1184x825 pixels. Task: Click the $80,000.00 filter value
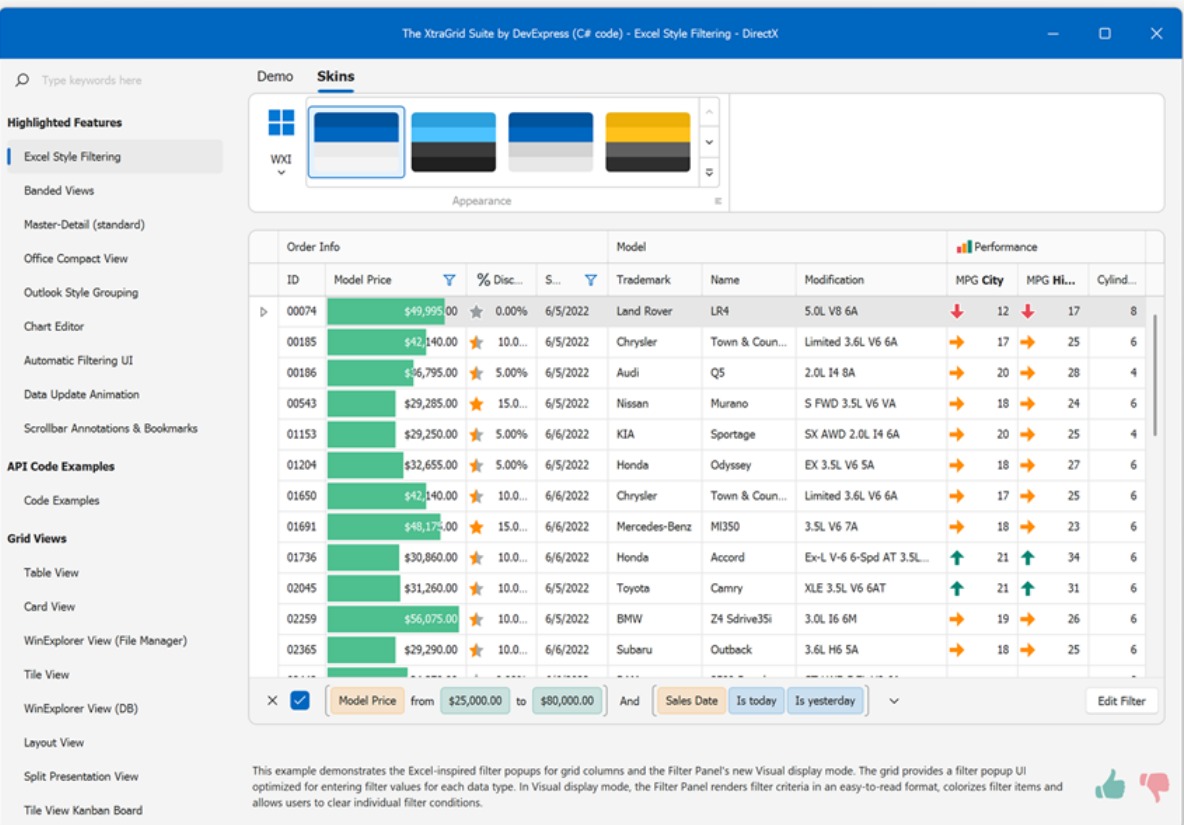point(567,700)
